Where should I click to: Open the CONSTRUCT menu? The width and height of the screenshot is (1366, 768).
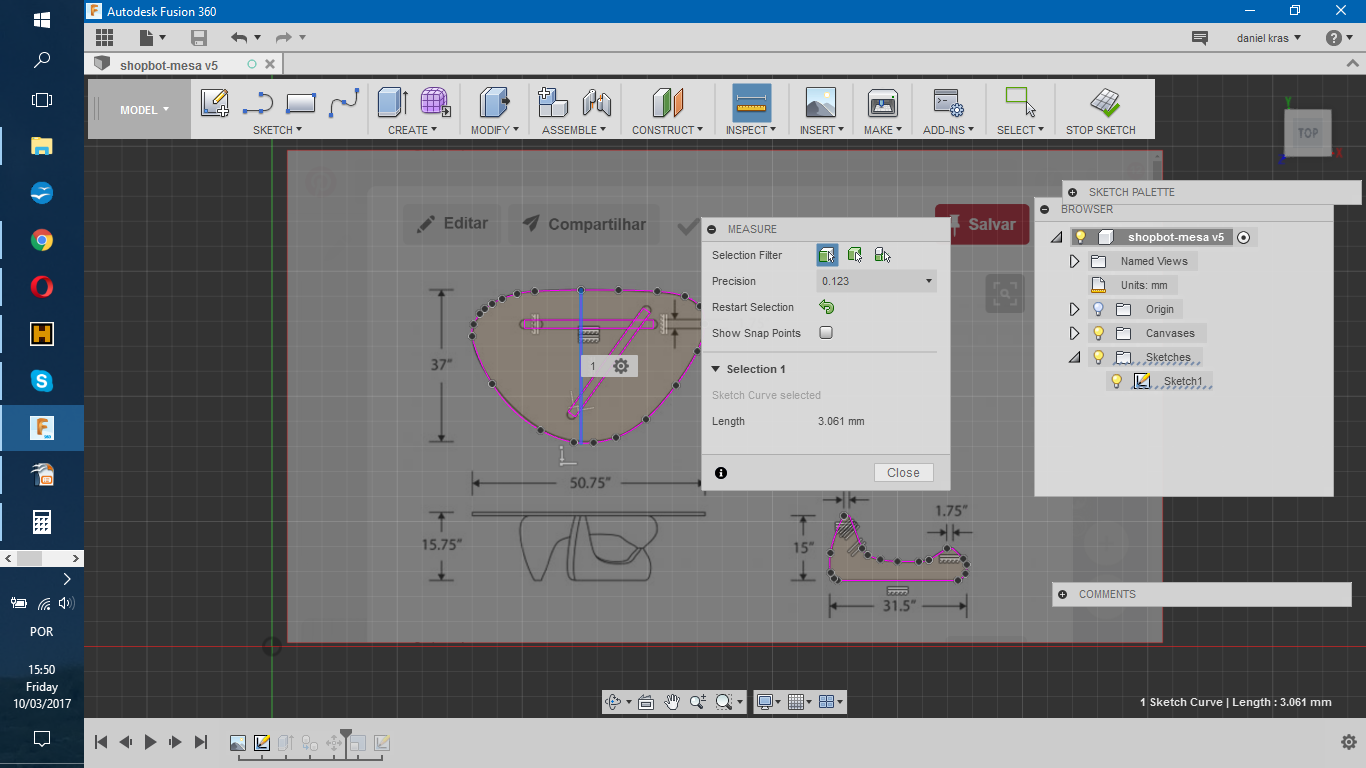coord(667,130)
